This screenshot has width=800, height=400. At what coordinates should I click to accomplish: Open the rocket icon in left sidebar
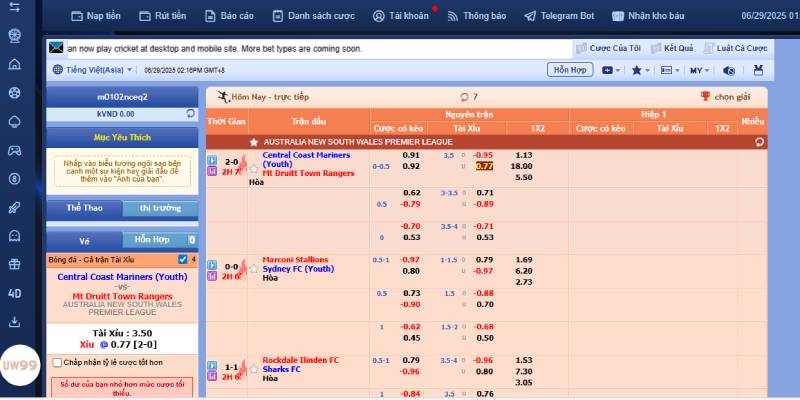pos(15,207)
